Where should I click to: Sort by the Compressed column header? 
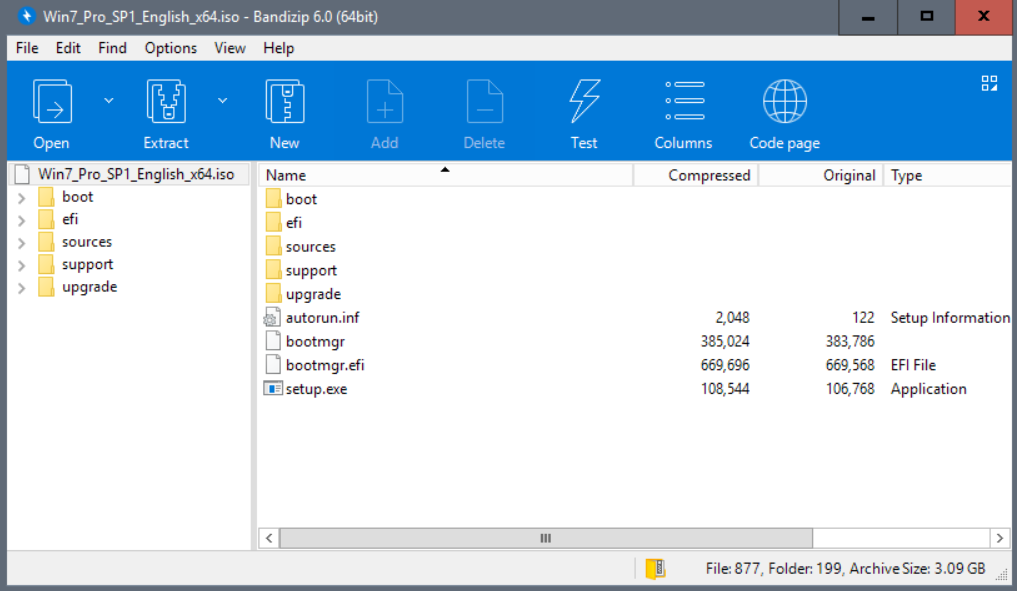[x=695, y=175]
